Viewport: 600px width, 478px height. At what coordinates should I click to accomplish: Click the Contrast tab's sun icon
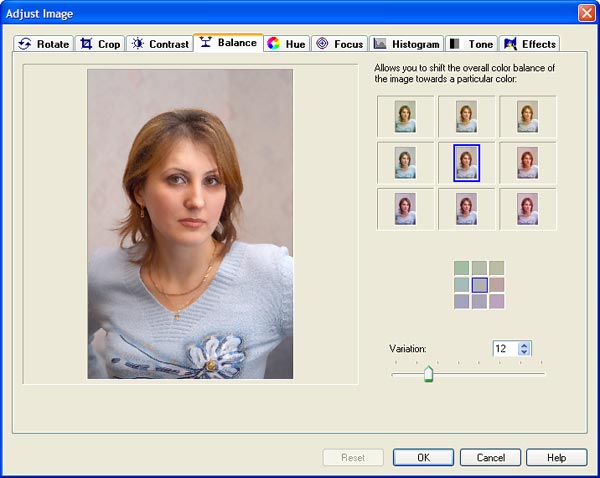coord(138,44)
